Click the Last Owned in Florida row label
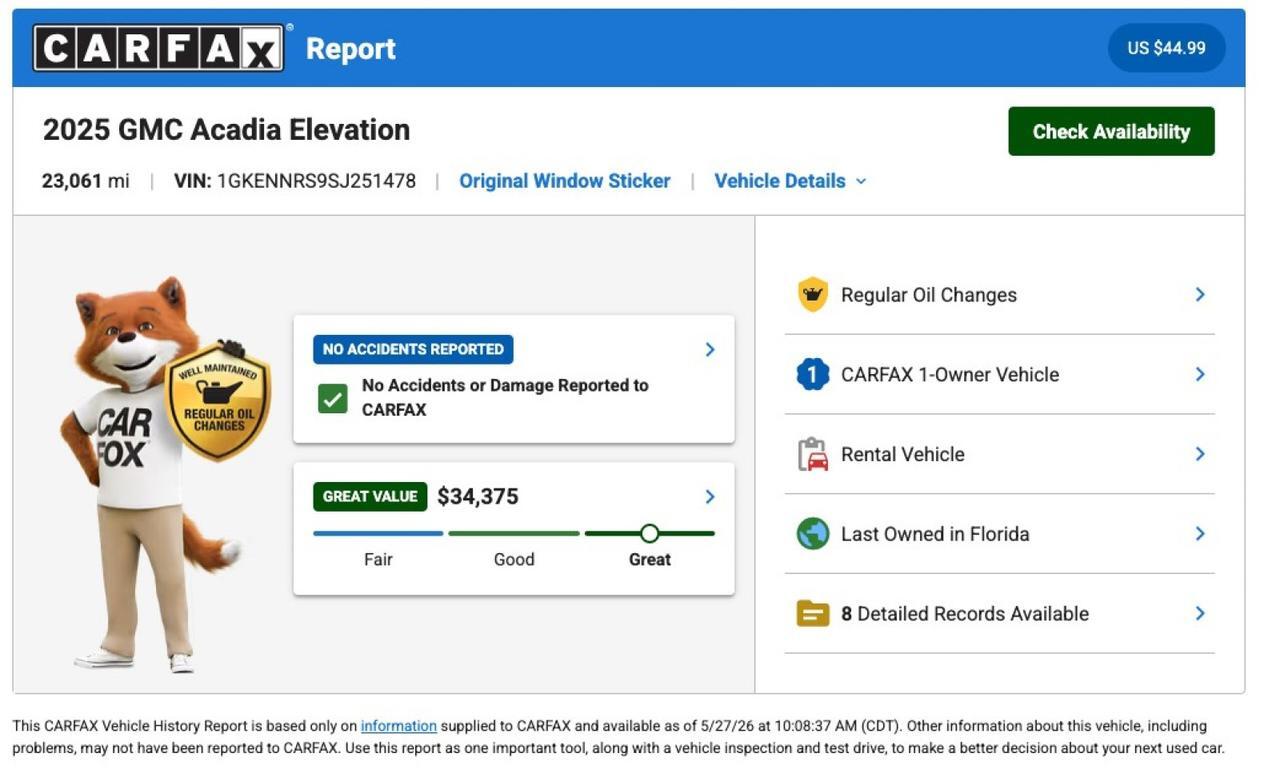Image resolution: width=1280 pixels, height=769 pixels. 935,534
